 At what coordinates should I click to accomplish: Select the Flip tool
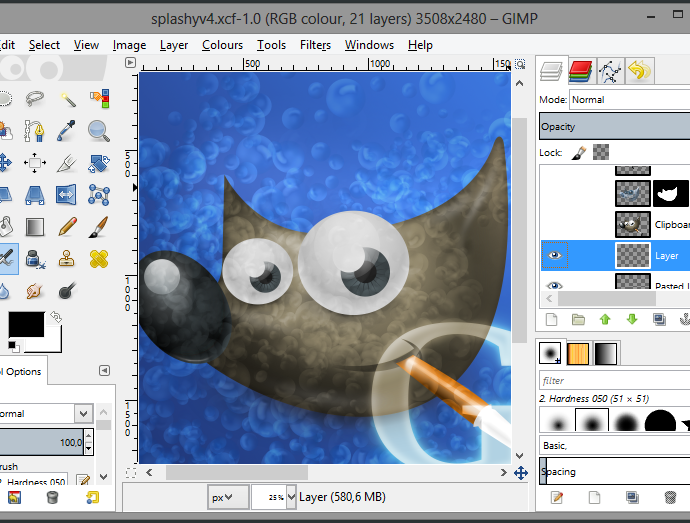pos(66,195)
